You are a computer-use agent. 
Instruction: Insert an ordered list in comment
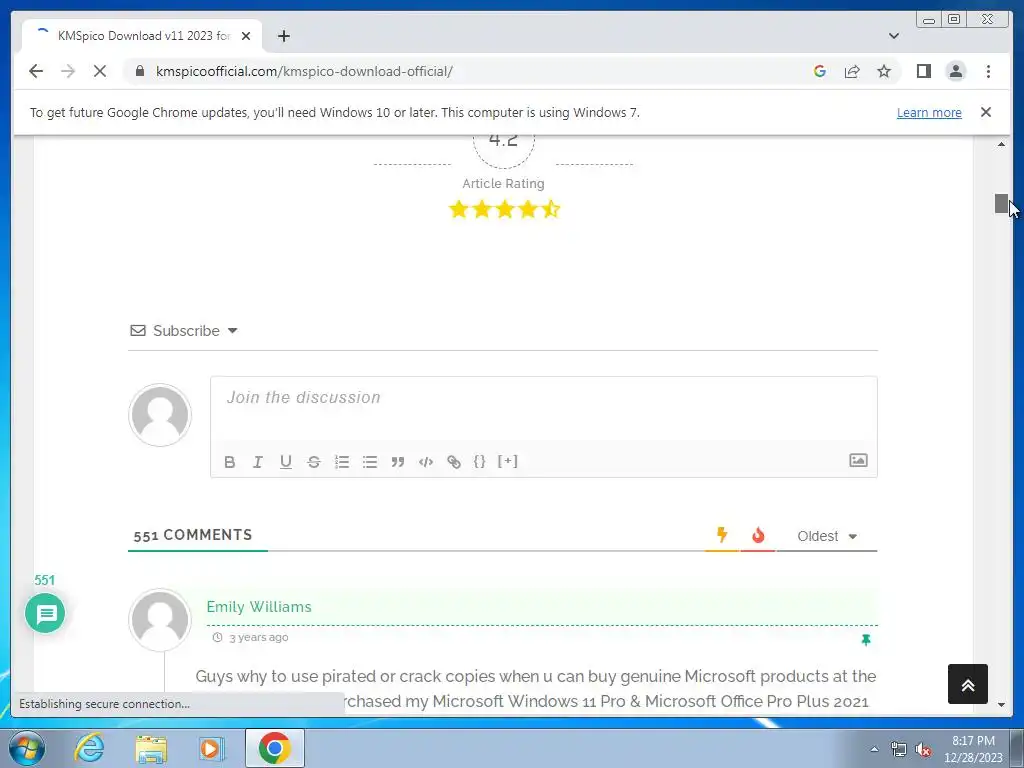tap(342, 462)
